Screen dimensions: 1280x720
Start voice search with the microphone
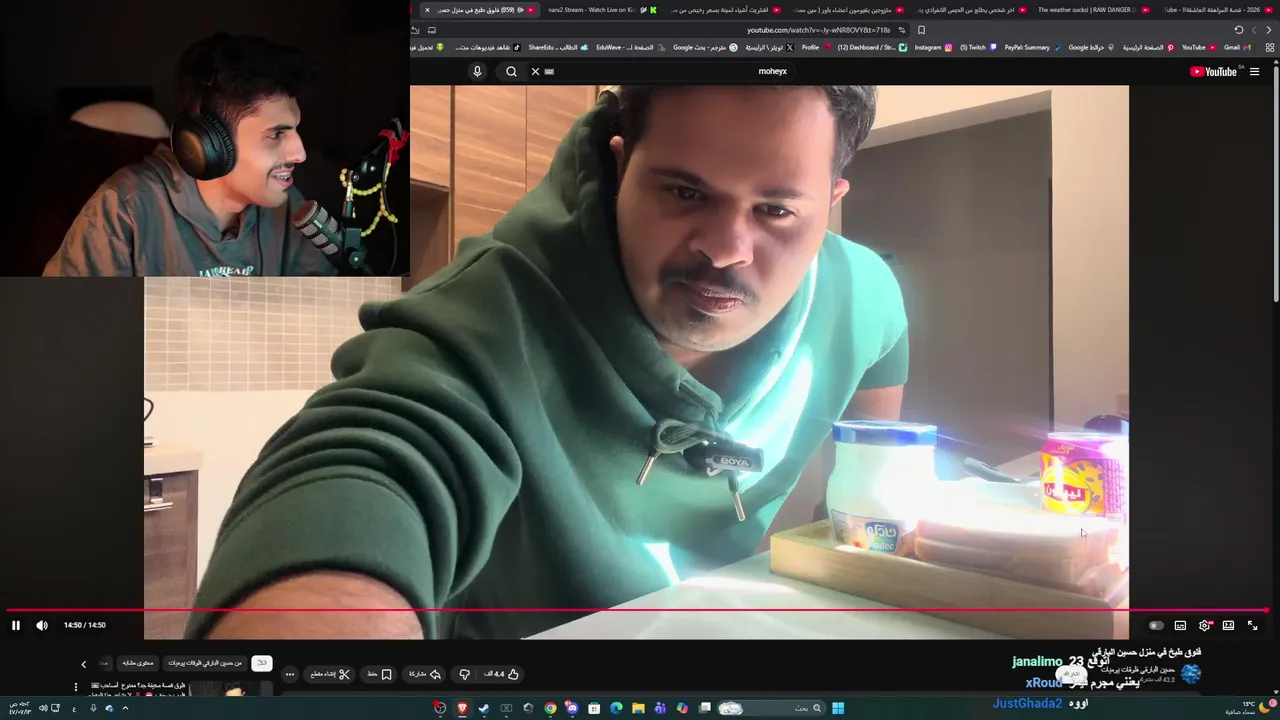[x=477, y=71]
